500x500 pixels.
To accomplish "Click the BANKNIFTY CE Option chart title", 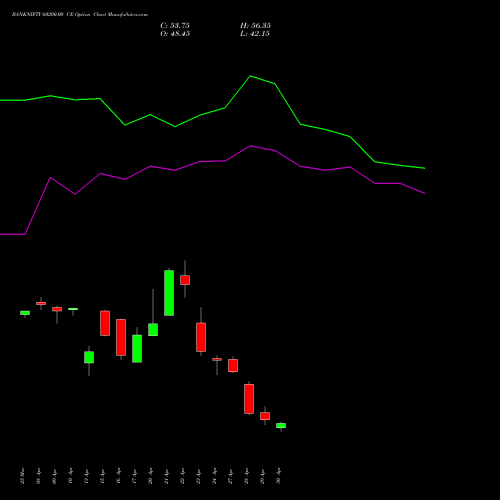I will click(x=80, y=14).
